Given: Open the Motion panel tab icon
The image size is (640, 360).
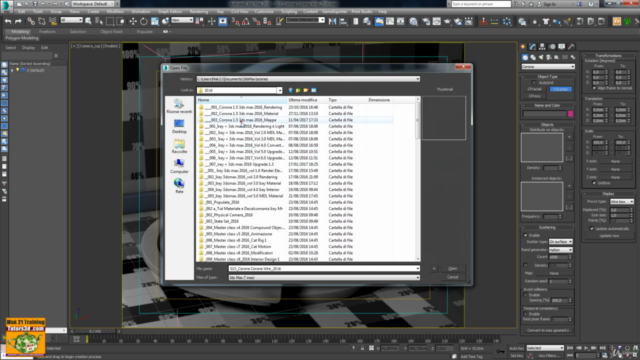Looking at the screenshot, I should coord(552,47).
